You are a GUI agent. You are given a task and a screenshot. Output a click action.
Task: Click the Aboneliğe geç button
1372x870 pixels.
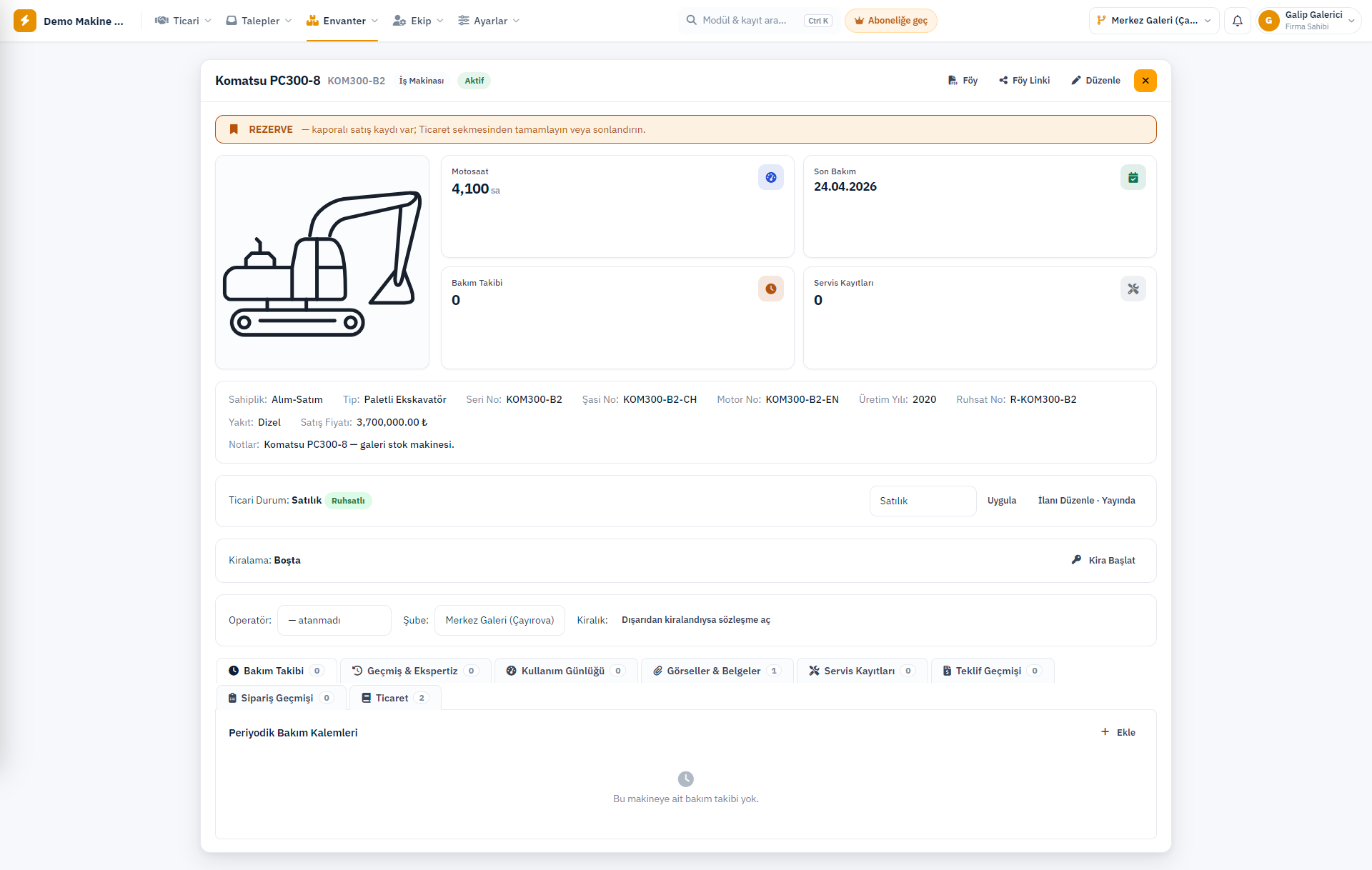tap(890, 21)
